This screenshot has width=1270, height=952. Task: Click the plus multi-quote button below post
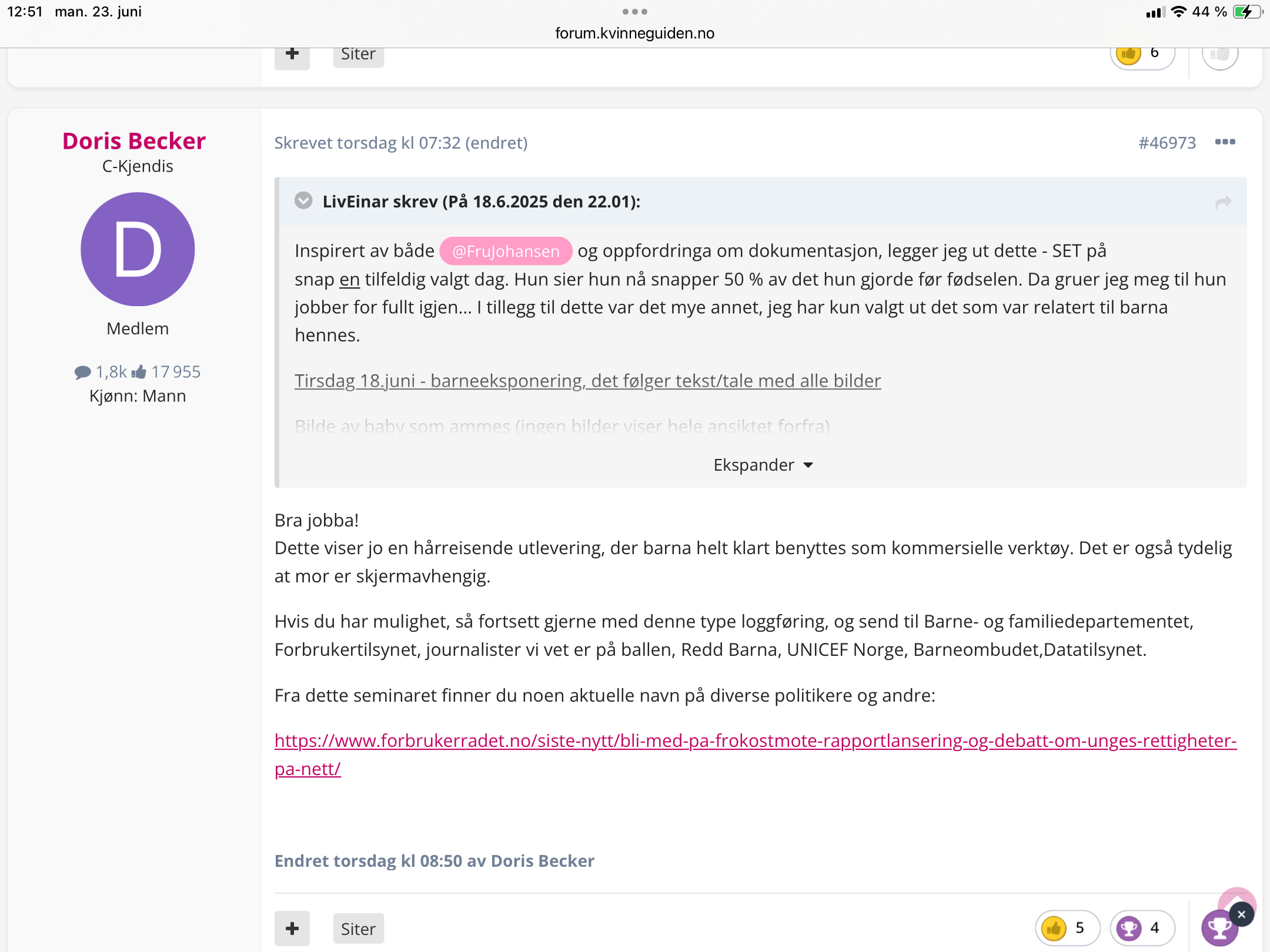[292, 928]
